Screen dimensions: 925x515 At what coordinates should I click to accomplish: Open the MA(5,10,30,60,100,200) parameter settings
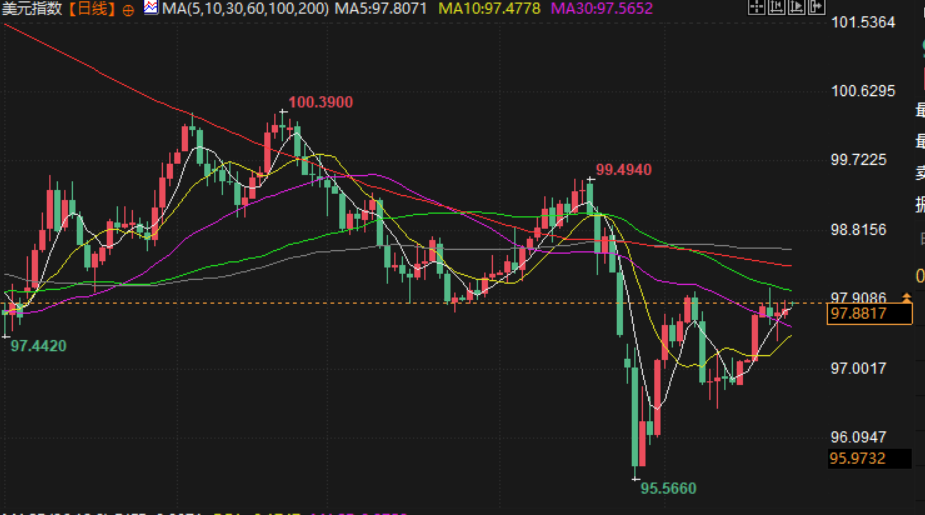(245, 9)
